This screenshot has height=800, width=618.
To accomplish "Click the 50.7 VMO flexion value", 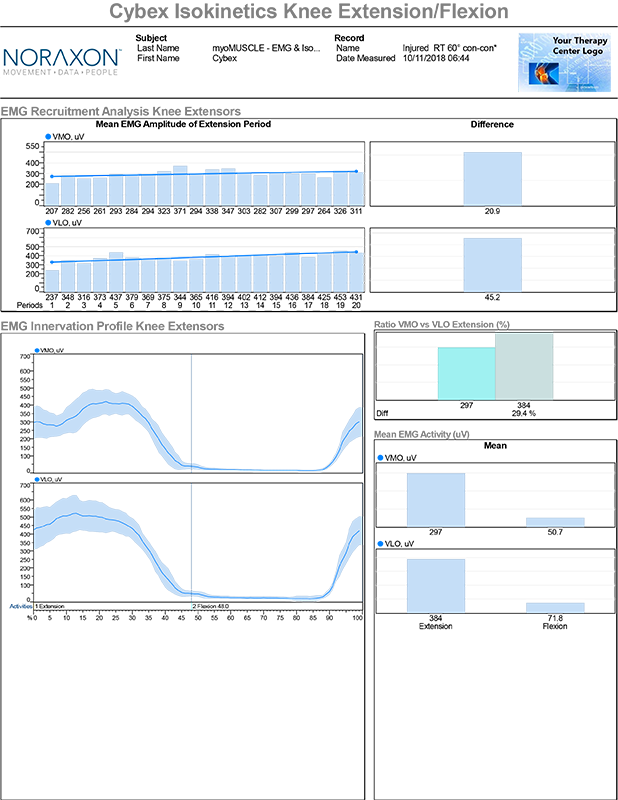I will coord(555,532).
